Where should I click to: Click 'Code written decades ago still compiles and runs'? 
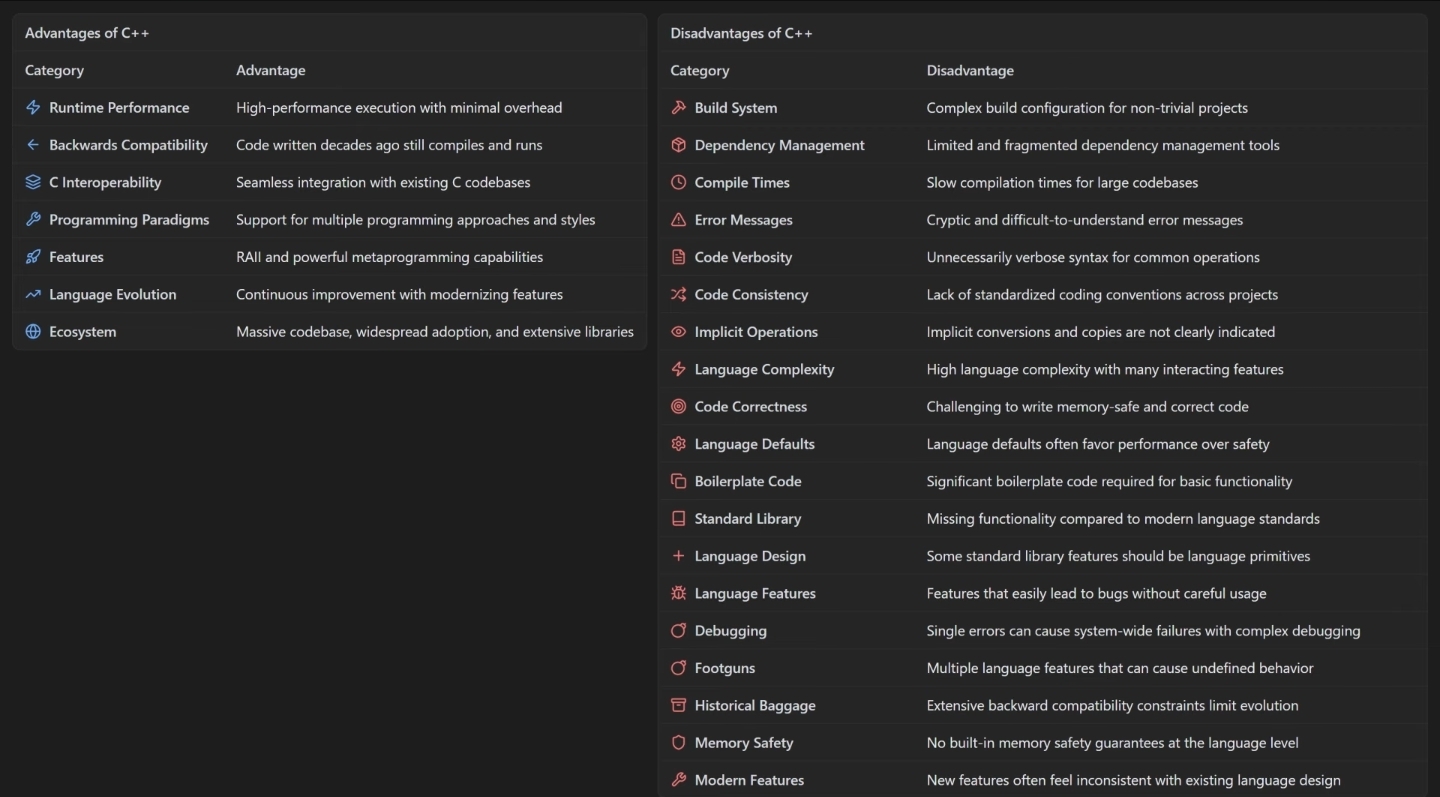(389, 145)
